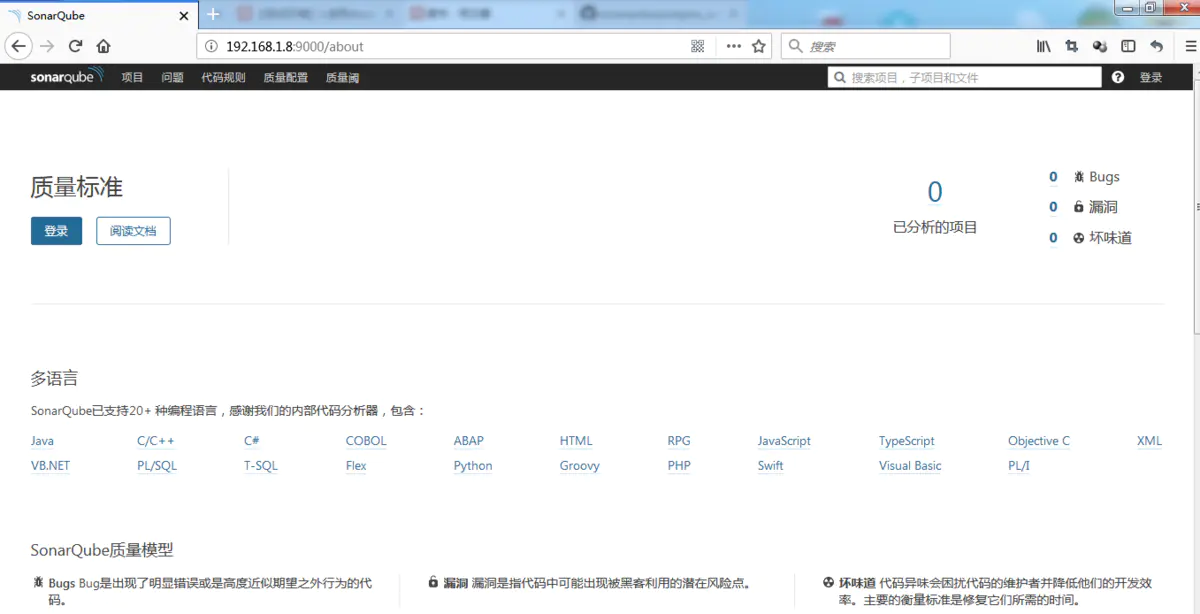Open the PL/I language link
This screenshot has height=614, width=1200.
(1019, 466)
